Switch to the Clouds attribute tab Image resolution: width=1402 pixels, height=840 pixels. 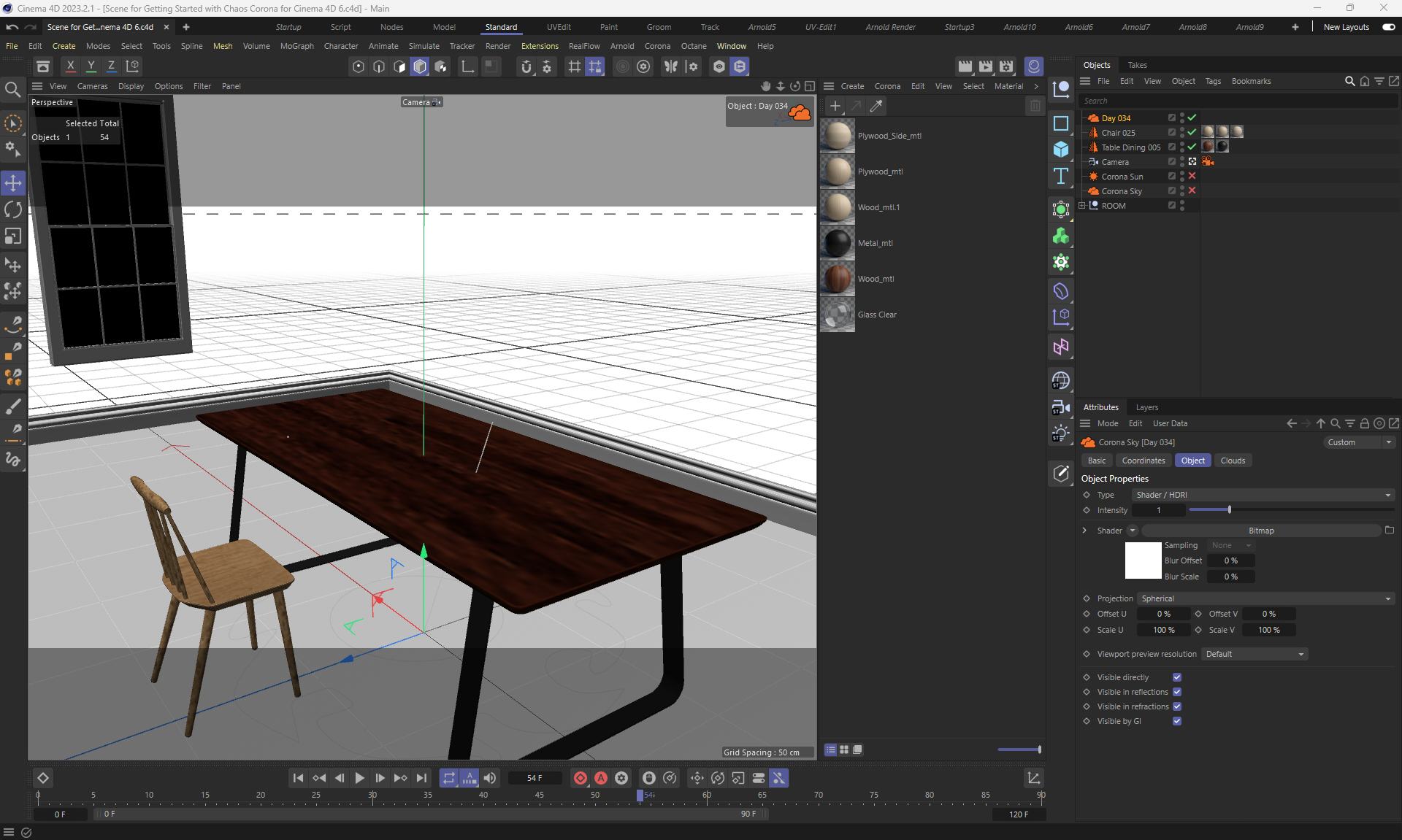pos(1232,461)
